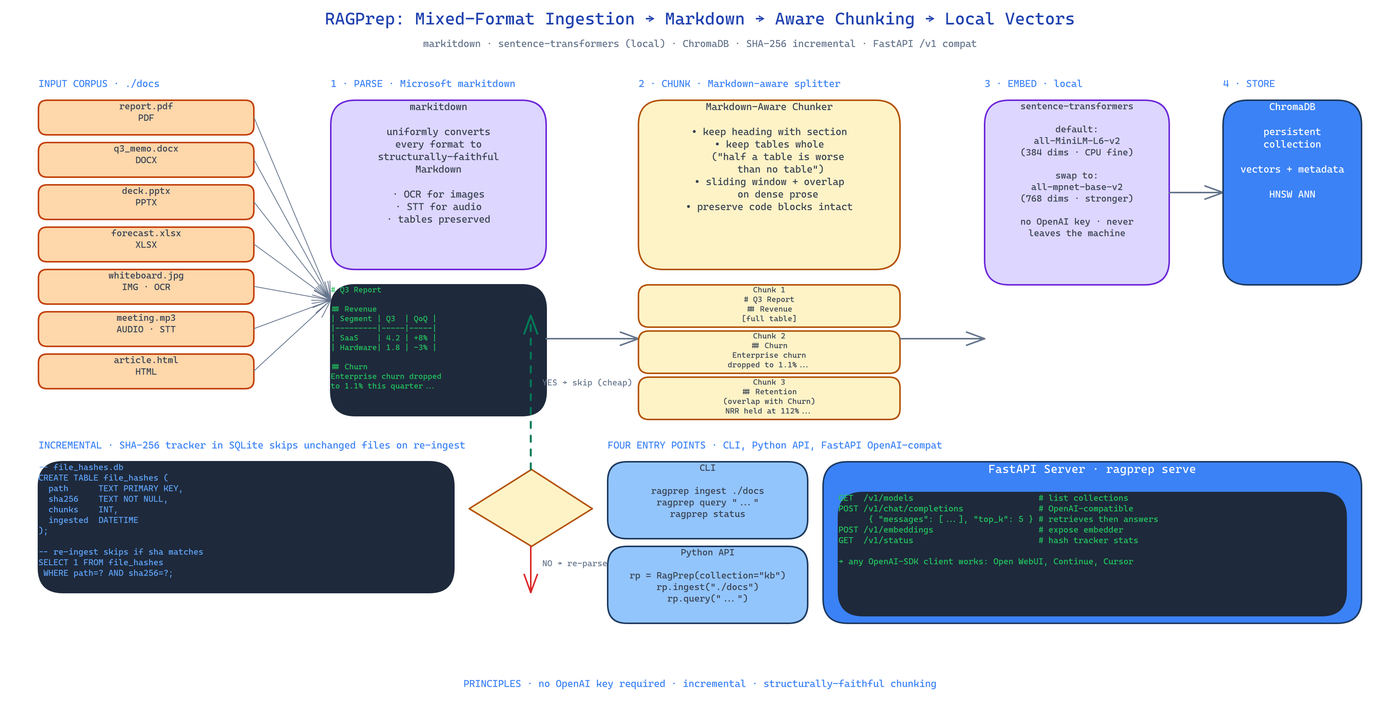Click the report.pdf file box
The width and height of the screenshot is (1400, 702).
click(x=146, y=117)
